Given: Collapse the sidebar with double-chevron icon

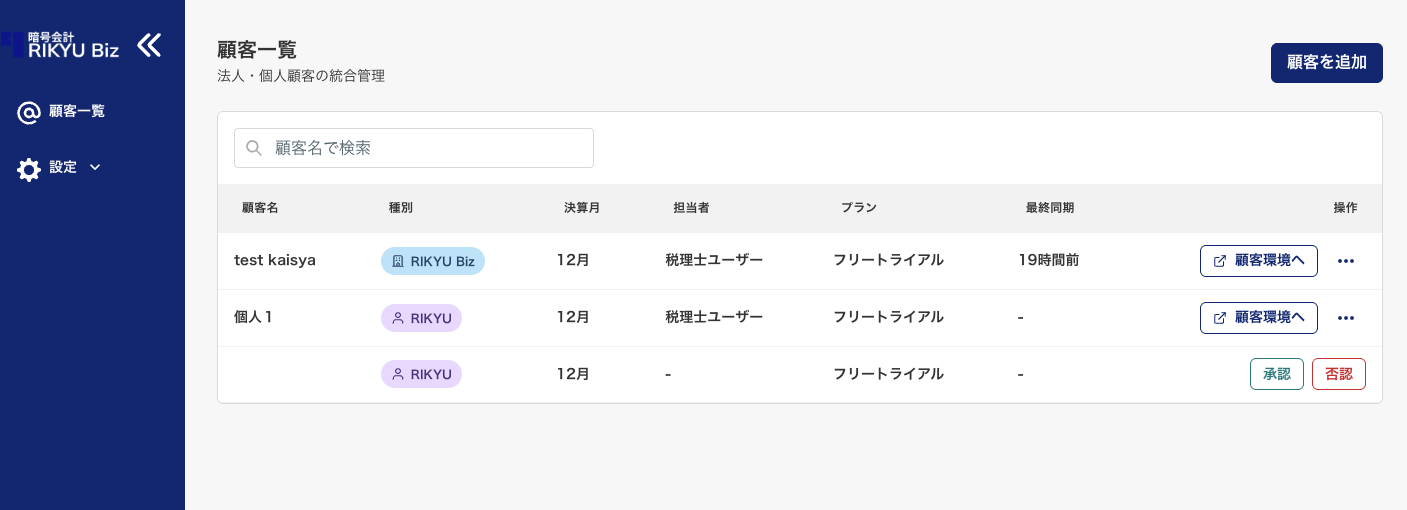Looking at the screenshot, I should coord(149,45).
